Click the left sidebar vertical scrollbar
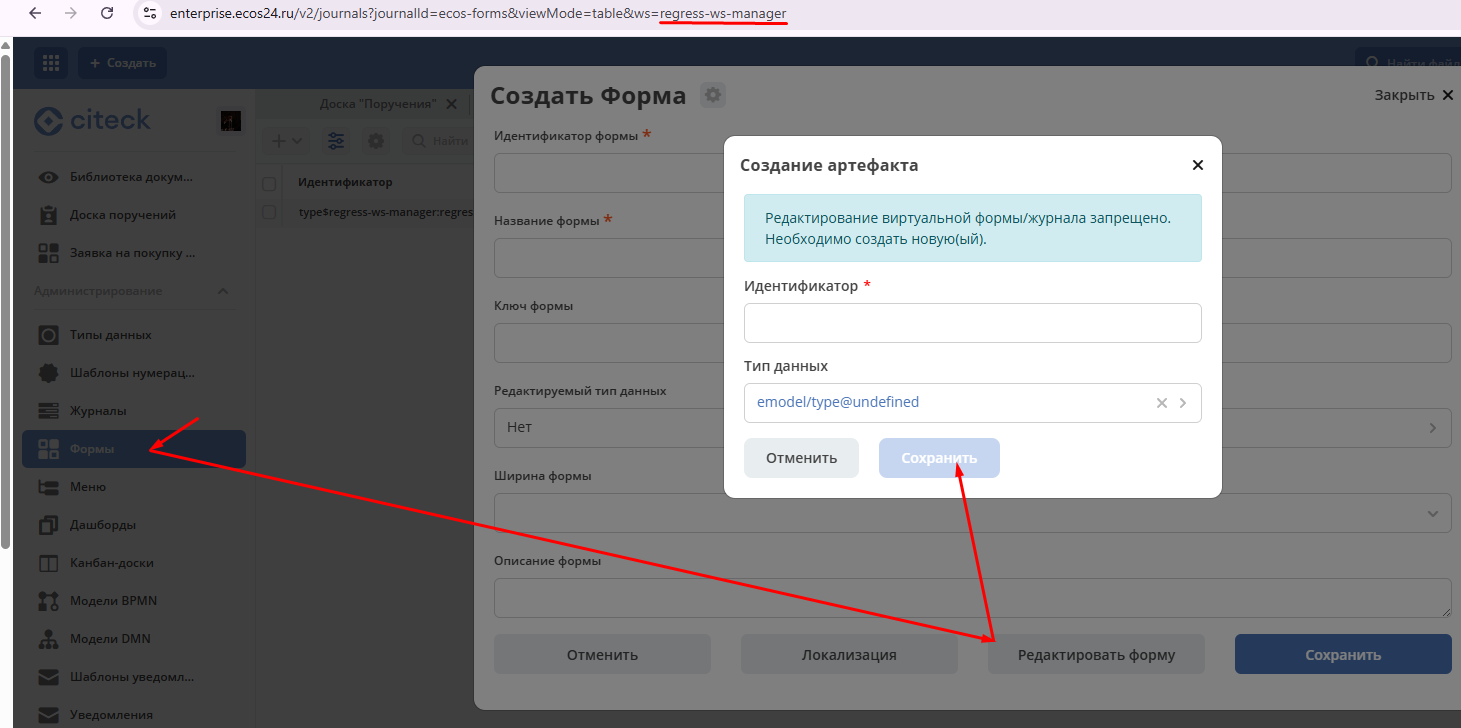 pyautogui.click(x=5, y=300)
